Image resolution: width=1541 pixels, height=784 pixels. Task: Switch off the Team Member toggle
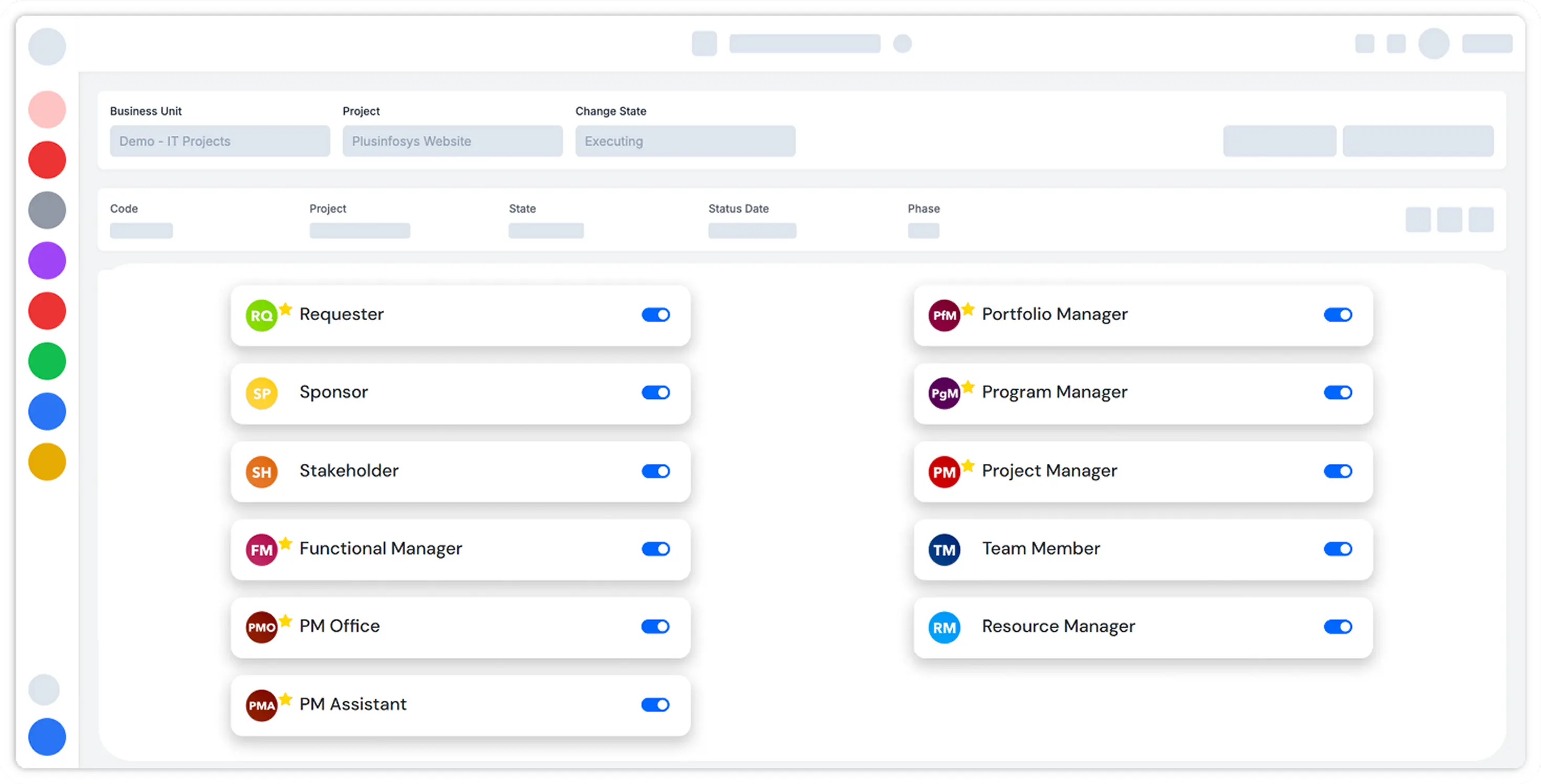click(x=1339, y=549)
